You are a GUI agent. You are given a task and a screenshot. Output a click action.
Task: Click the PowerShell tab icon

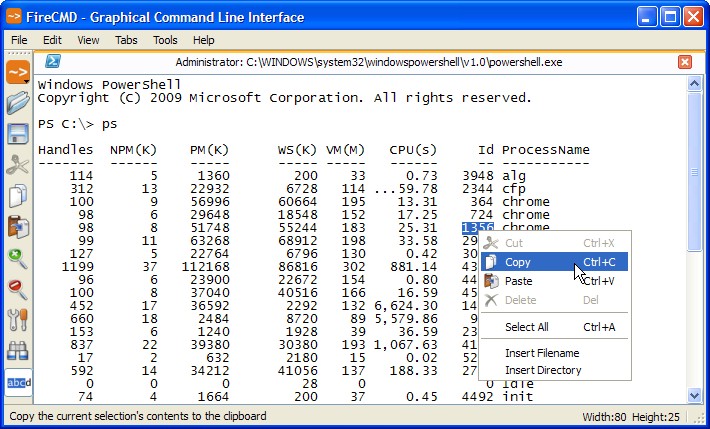(x=53, y=61)
